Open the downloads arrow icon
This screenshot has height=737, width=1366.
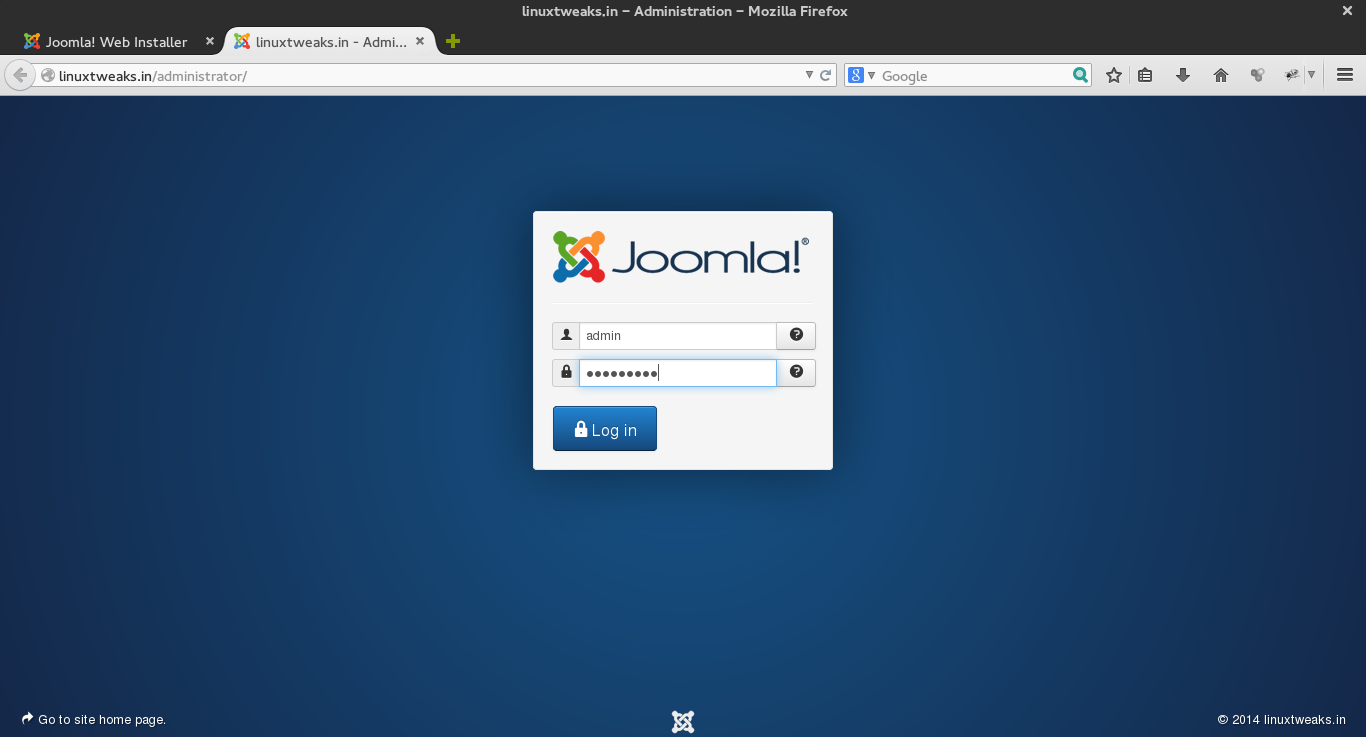tap(1183, 75)
